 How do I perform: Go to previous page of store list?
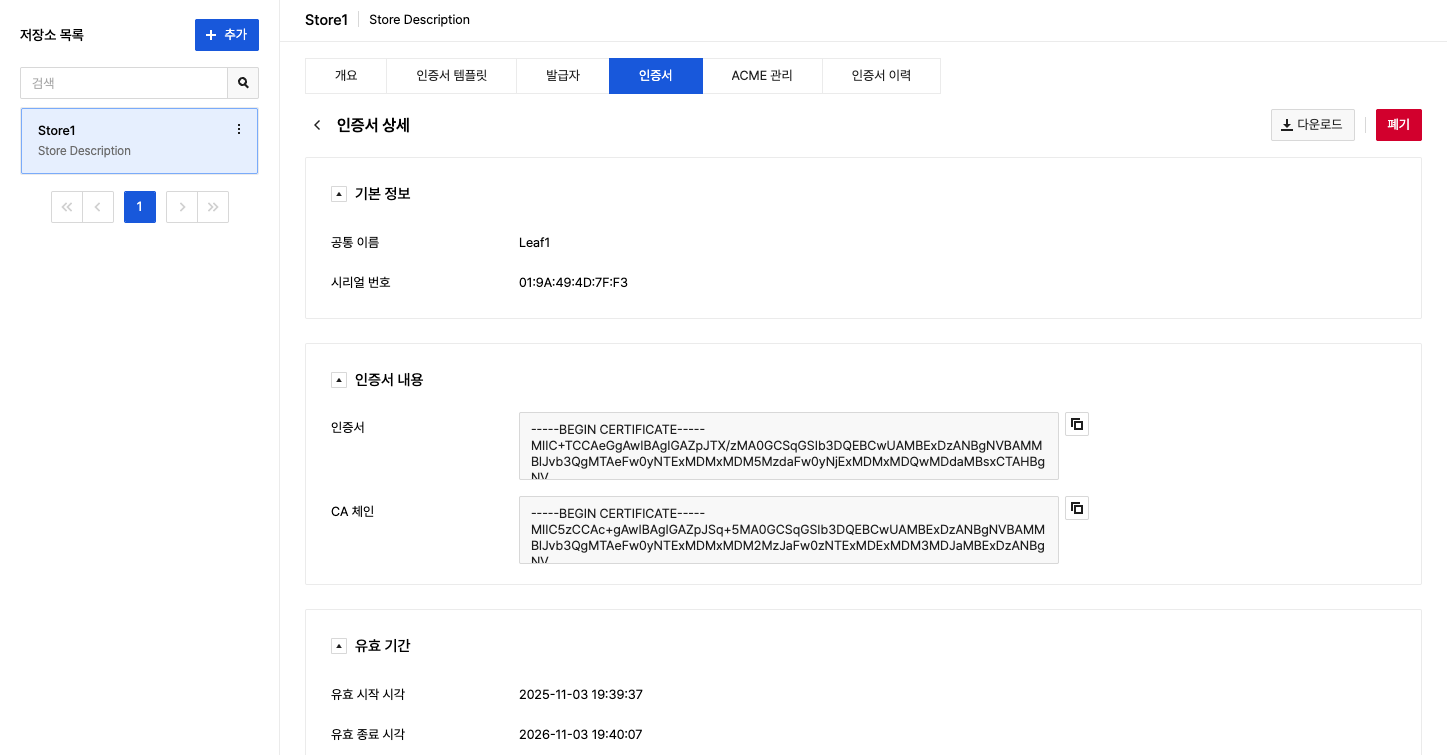click(98, 207)
